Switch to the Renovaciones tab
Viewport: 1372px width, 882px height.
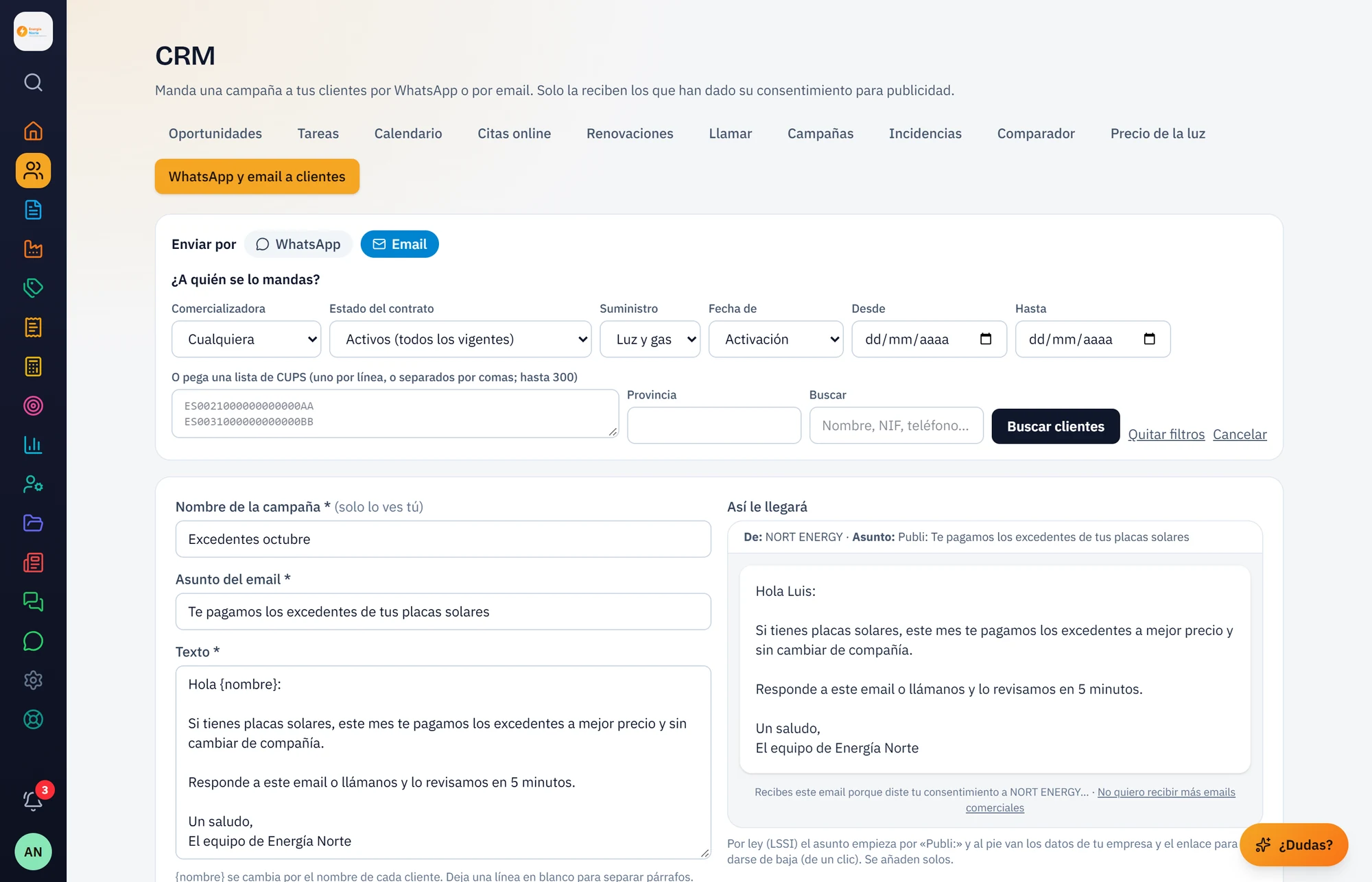630,134
